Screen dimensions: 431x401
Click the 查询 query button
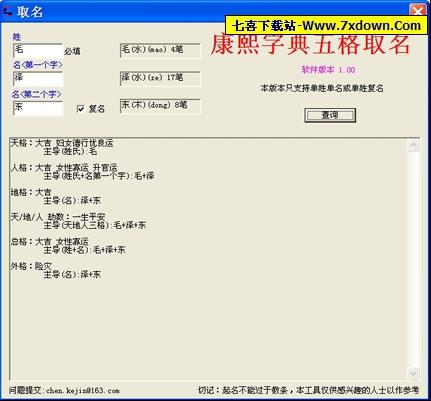point(330,115)
